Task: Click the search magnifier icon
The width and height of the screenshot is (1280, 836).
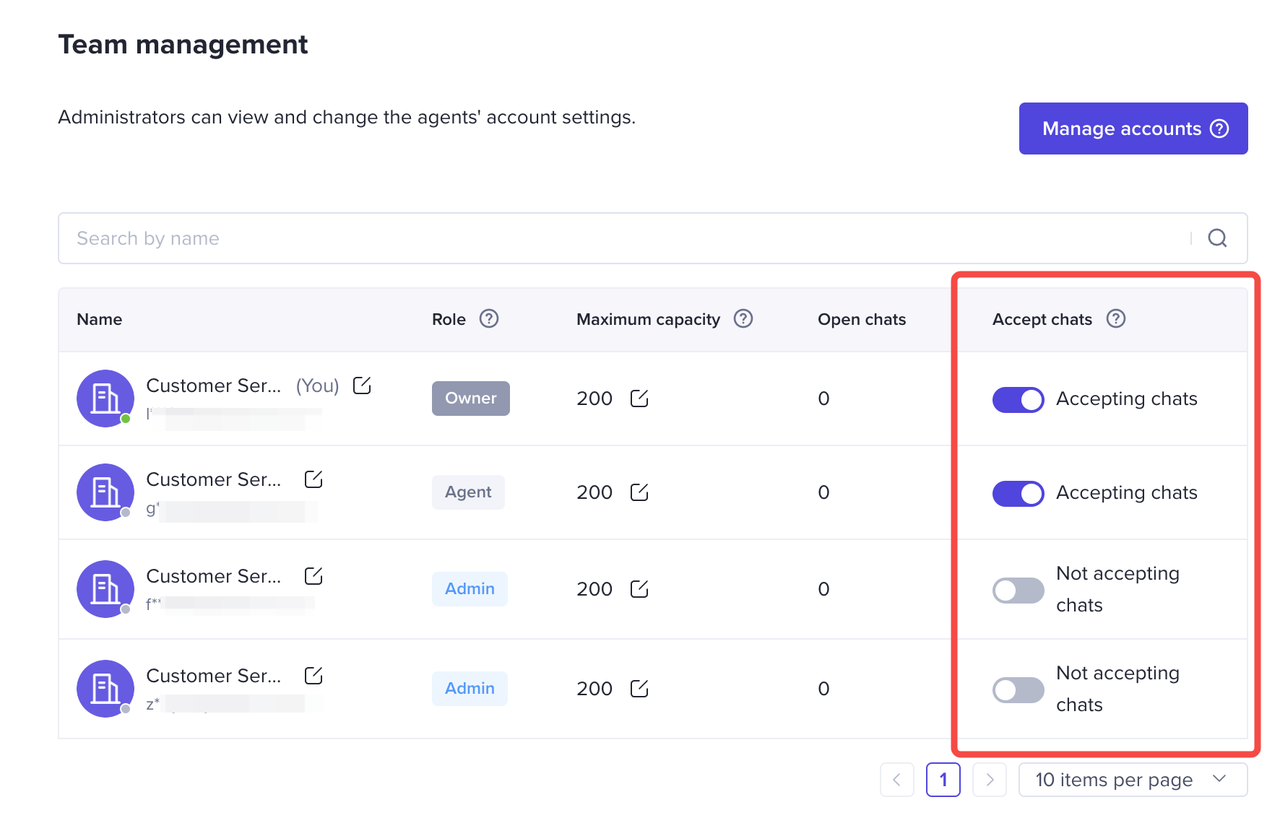Action: click(x=1217, y=238)
